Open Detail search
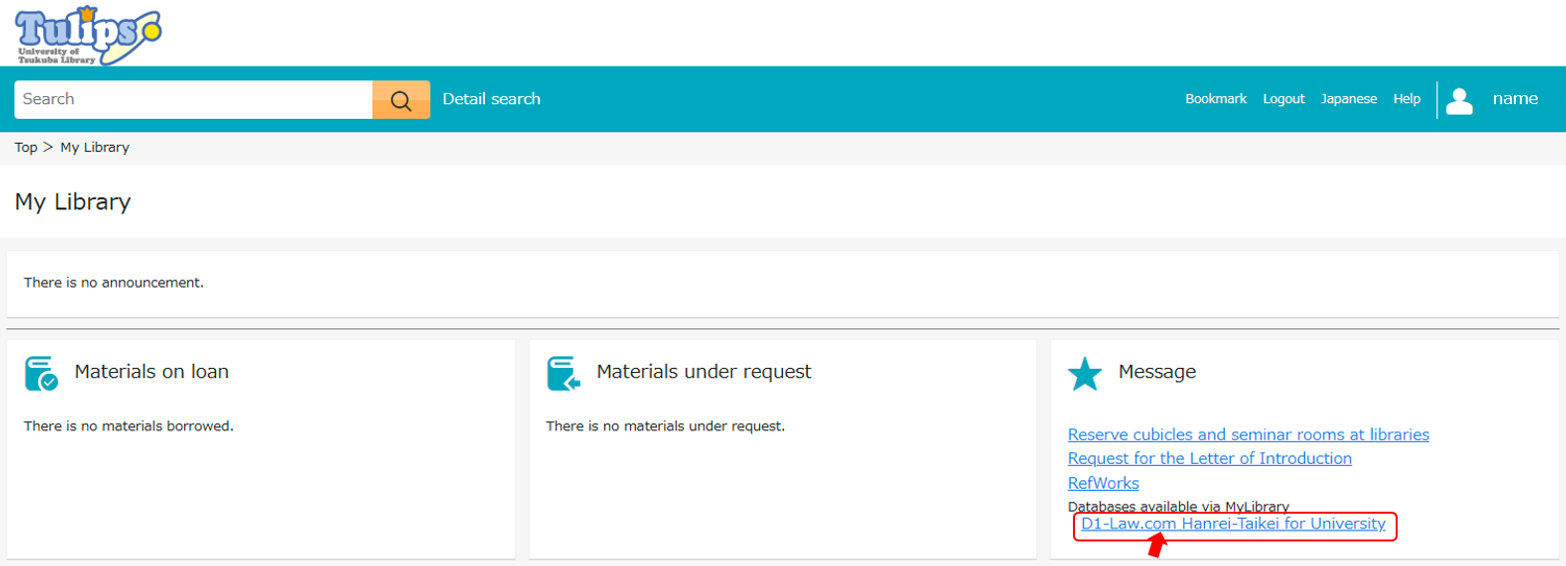 pos(491,99)
